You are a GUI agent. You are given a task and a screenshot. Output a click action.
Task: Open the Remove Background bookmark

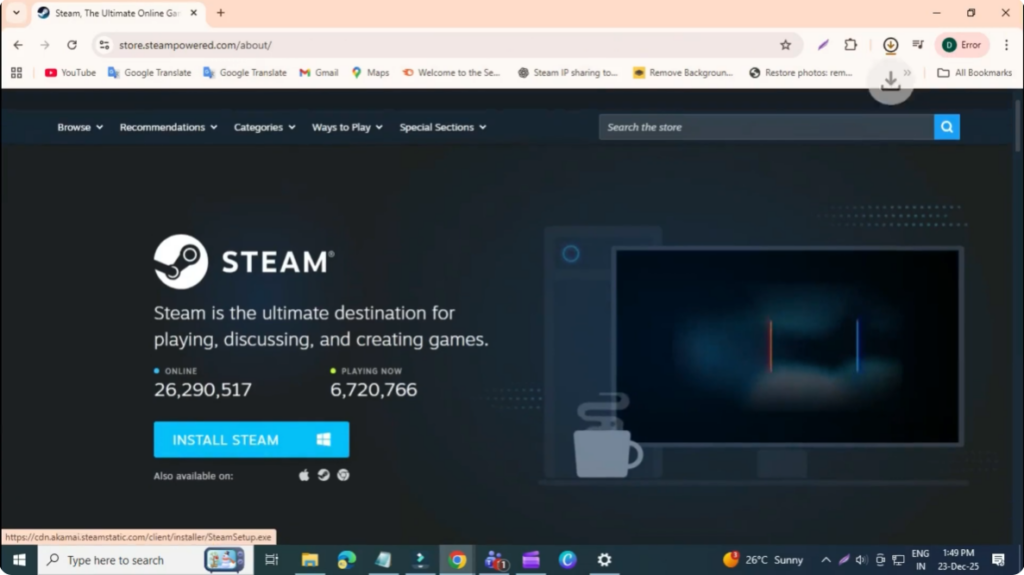[683, 73]
